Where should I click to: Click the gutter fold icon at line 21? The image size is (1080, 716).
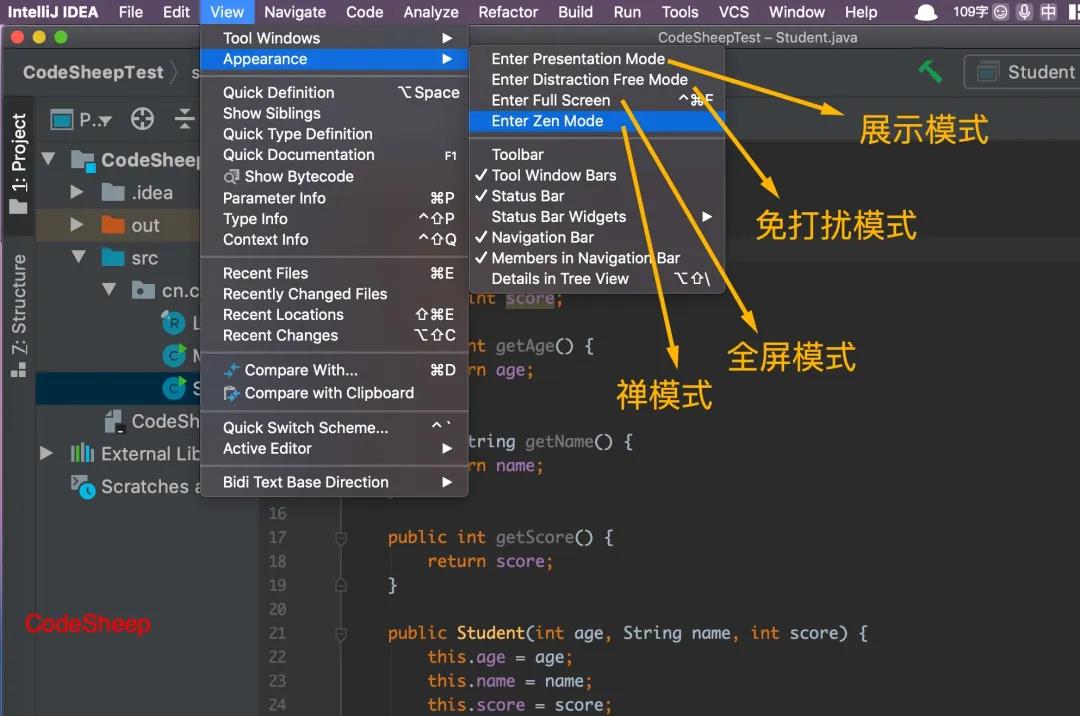pyautogui.click(x=340, y=633)
